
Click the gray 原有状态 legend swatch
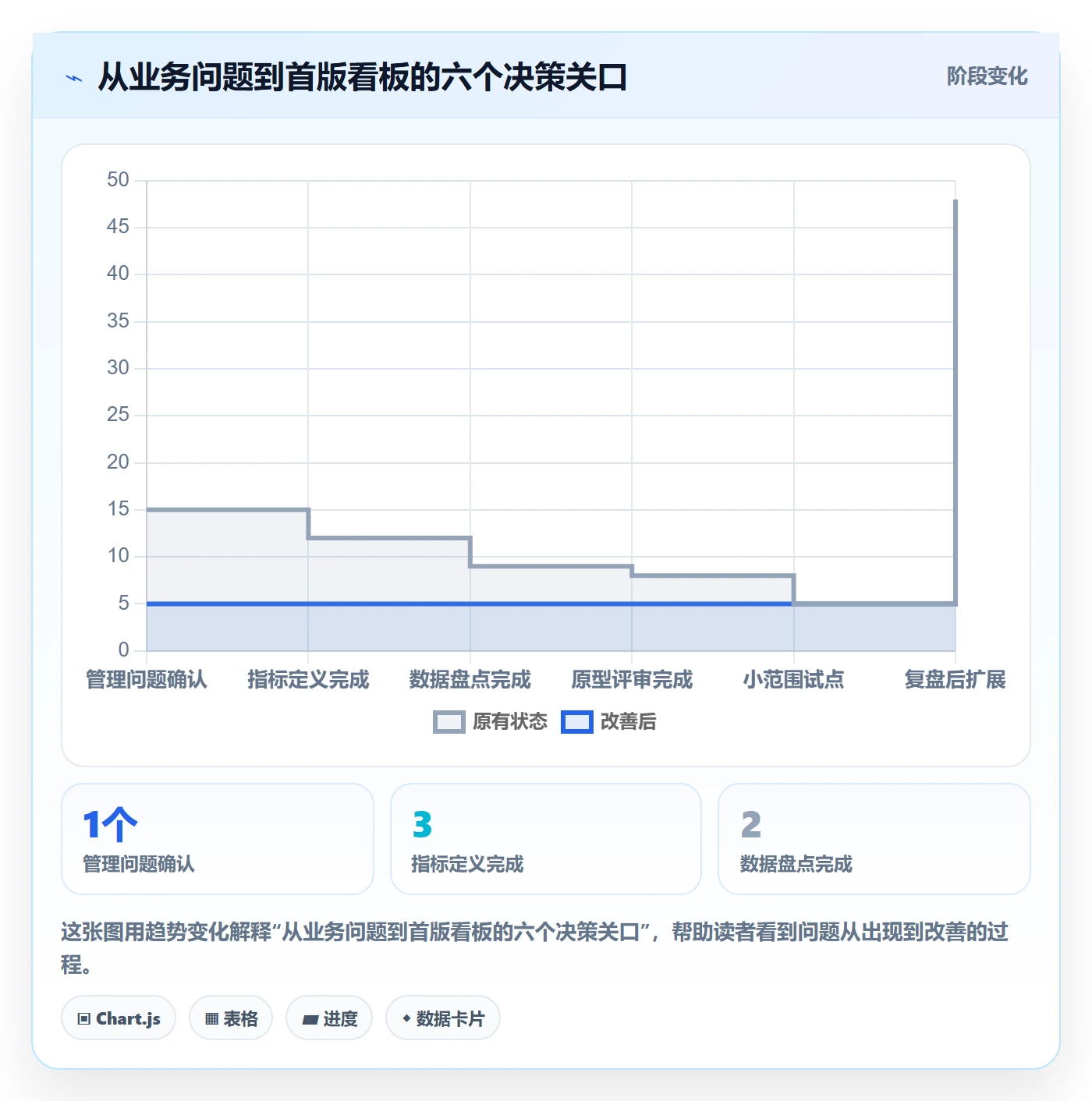coord(449,722)
